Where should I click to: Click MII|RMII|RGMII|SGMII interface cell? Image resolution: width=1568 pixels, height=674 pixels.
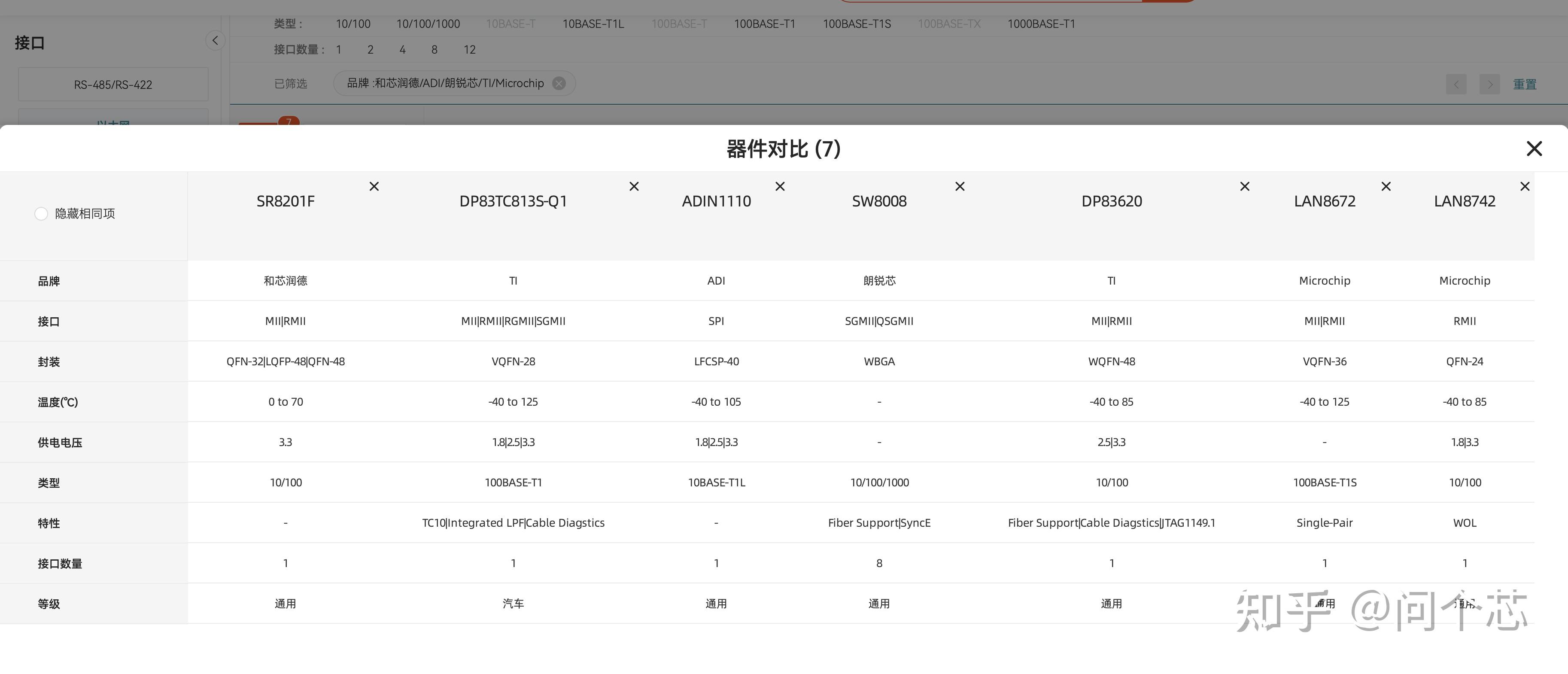(513, 321)
